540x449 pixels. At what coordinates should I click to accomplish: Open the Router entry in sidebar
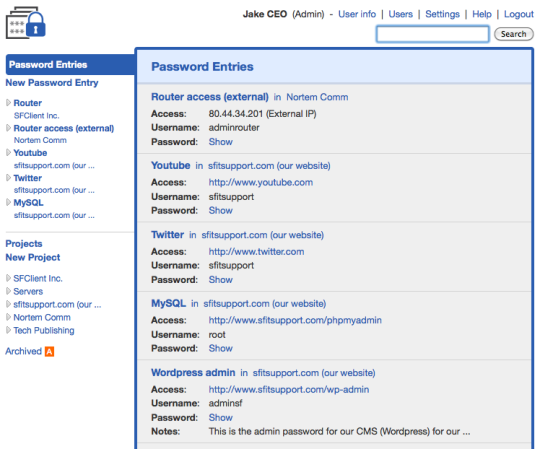[x=28, y=103]
